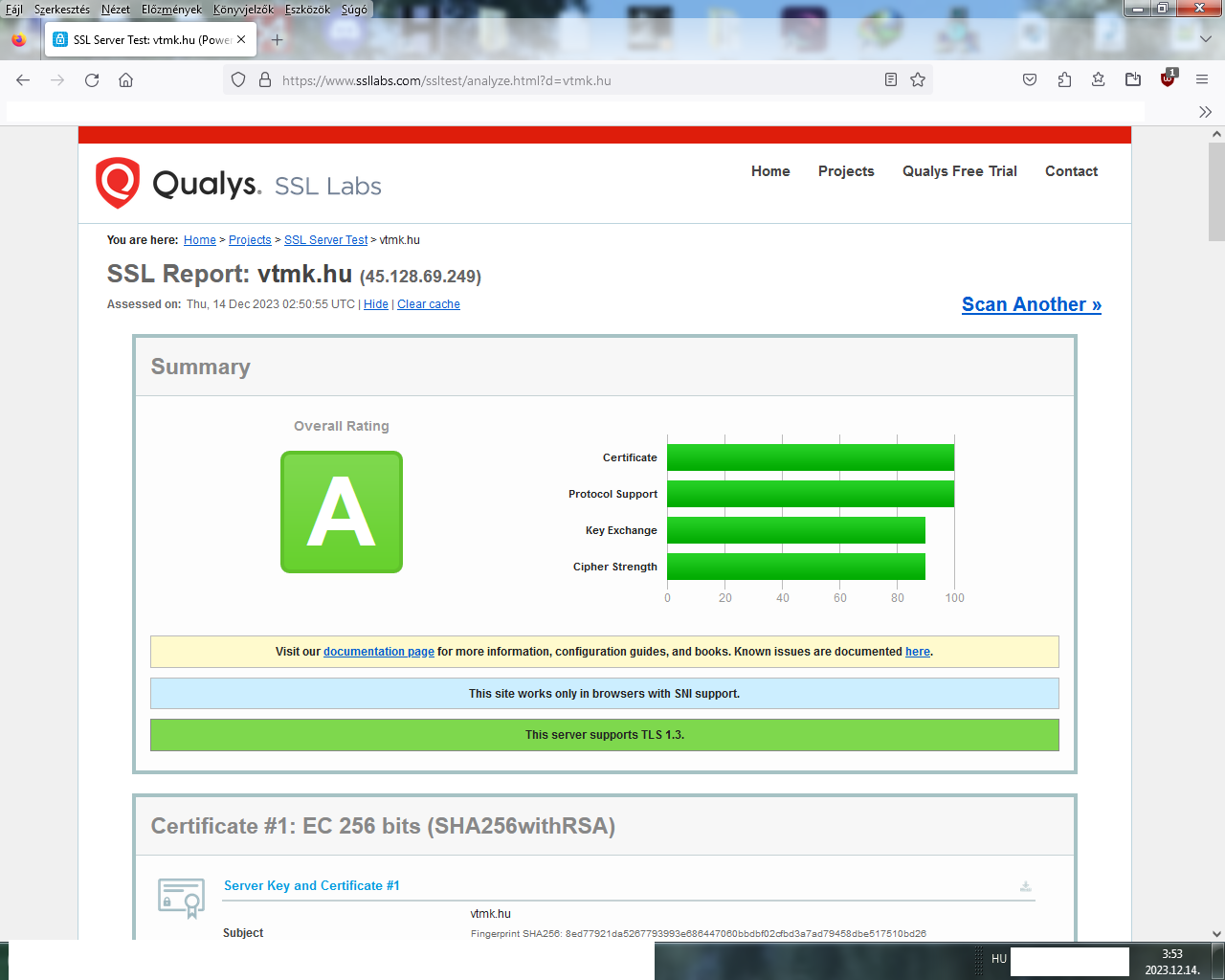
Task: Open Qualys Free Trial link
Action: tap(960, 171)
